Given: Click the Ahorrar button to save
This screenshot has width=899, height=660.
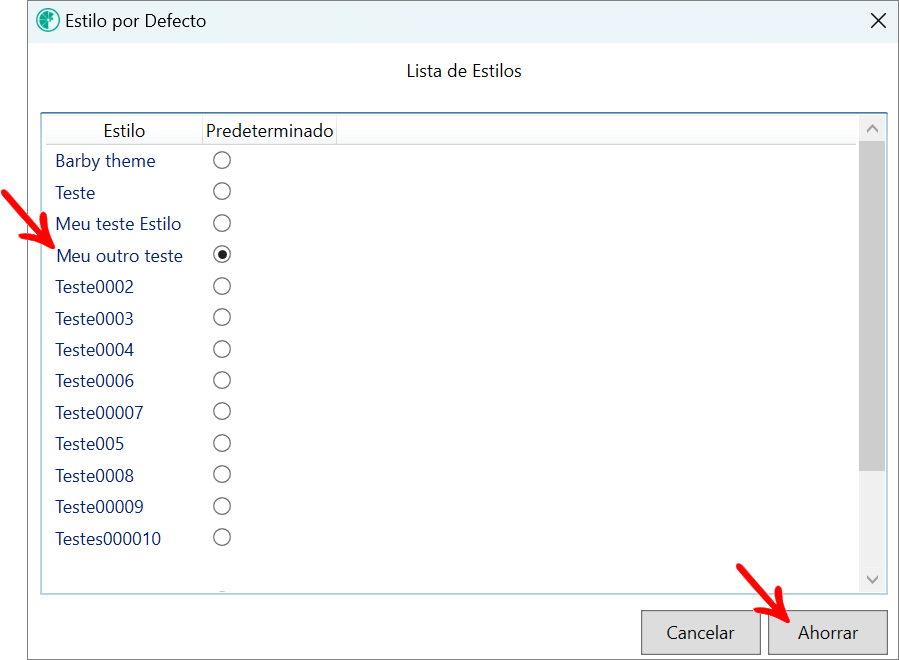Looking at the screenshot, I should click(827, 632).
